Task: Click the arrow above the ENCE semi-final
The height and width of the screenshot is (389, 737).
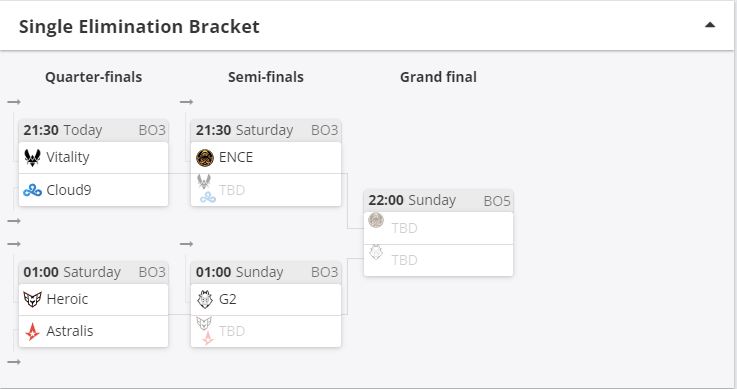Action: (187, 102)
